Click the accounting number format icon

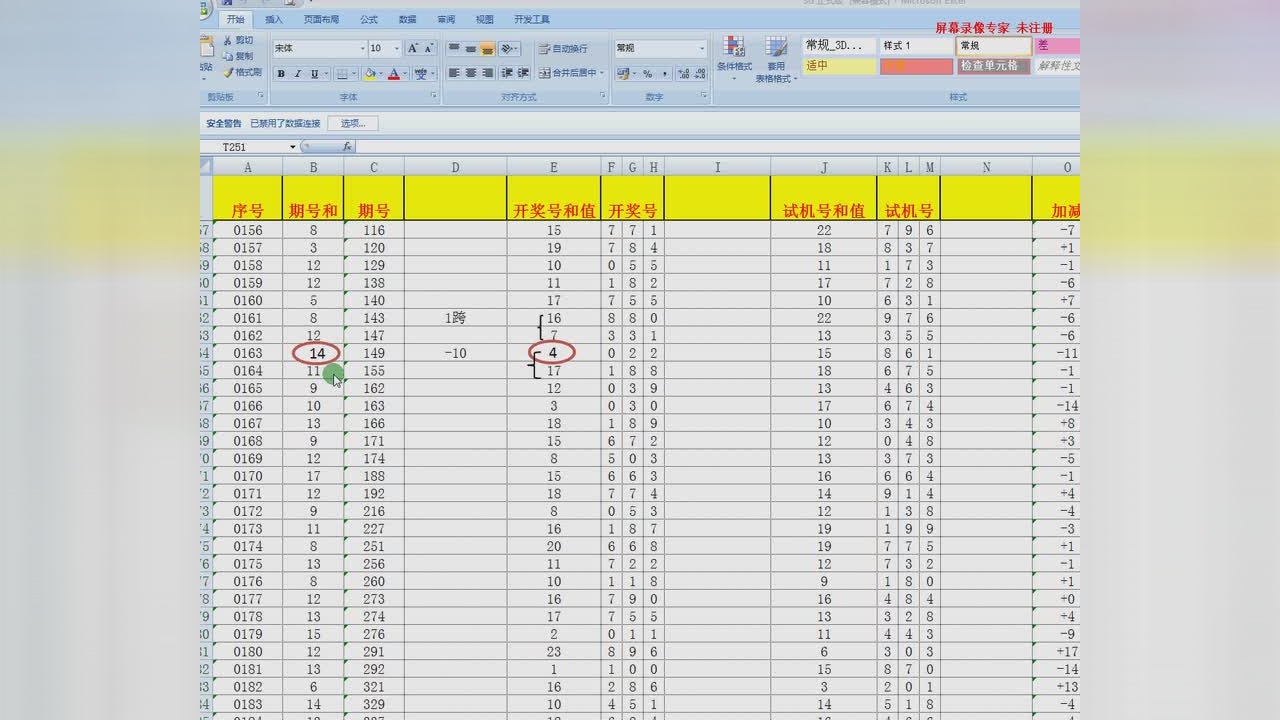[623, 73]
